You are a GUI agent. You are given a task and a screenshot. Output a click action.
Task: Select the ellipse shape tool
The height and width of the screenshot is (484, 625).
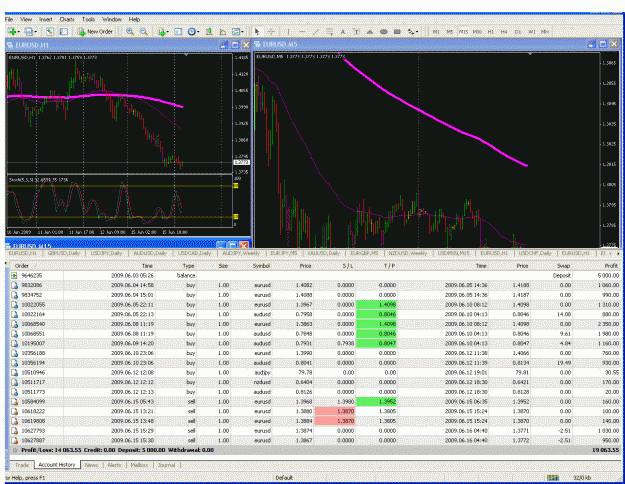coord(383,32)
